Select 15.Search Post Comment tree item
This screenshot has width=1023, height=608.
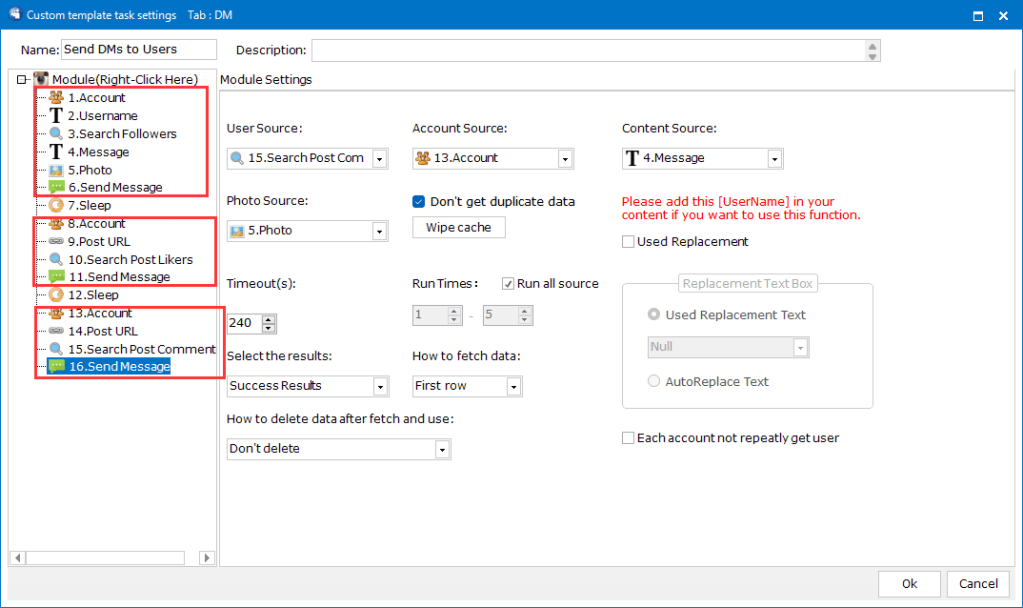(141, 349)
